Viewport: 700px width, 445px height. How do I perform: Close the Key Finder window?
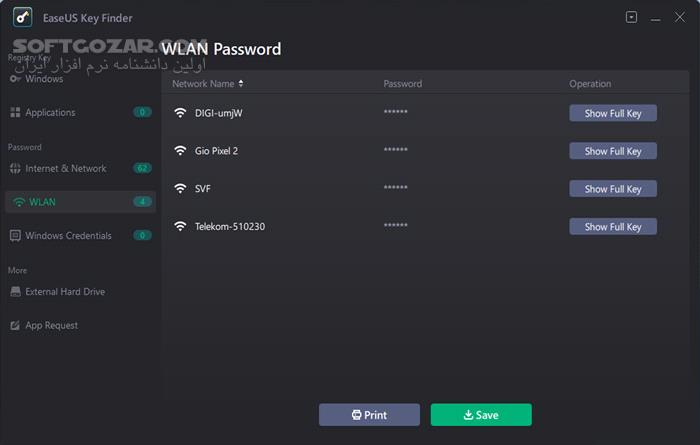tap(679, 17)
